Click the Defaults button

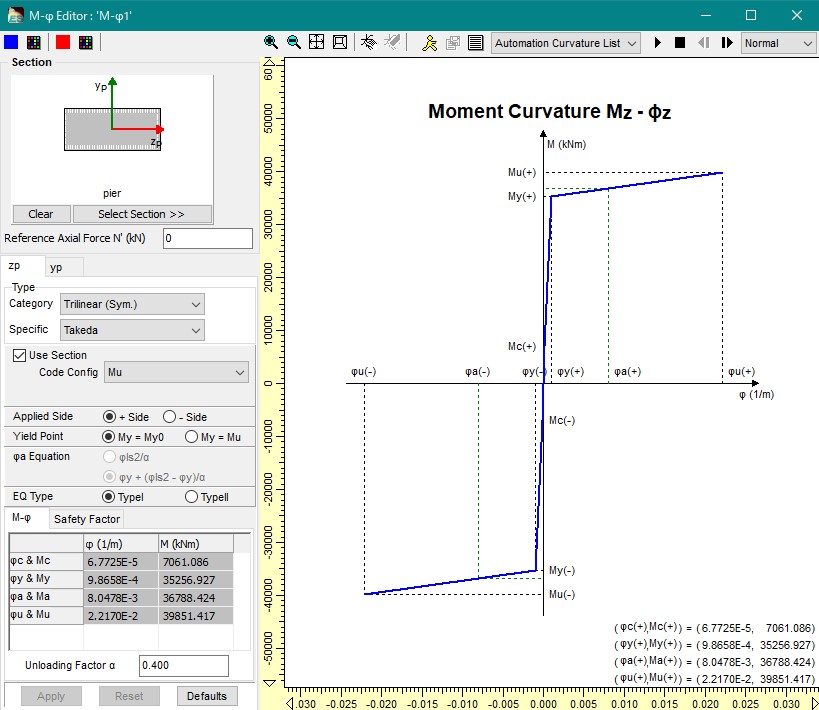[207, 696]
